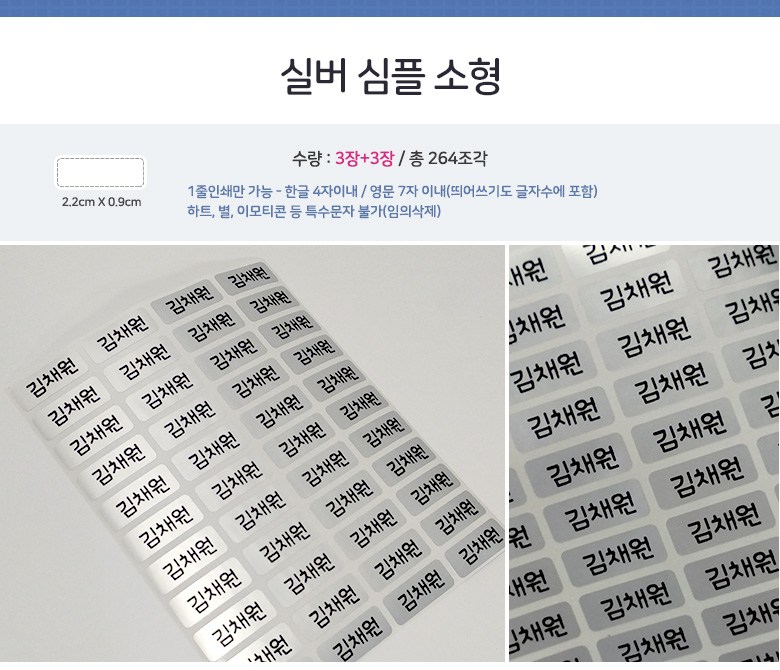The image size is (780, 670).
Task: Click the 영문 7자 이내 text segment
Action: (x=407, y=191)
